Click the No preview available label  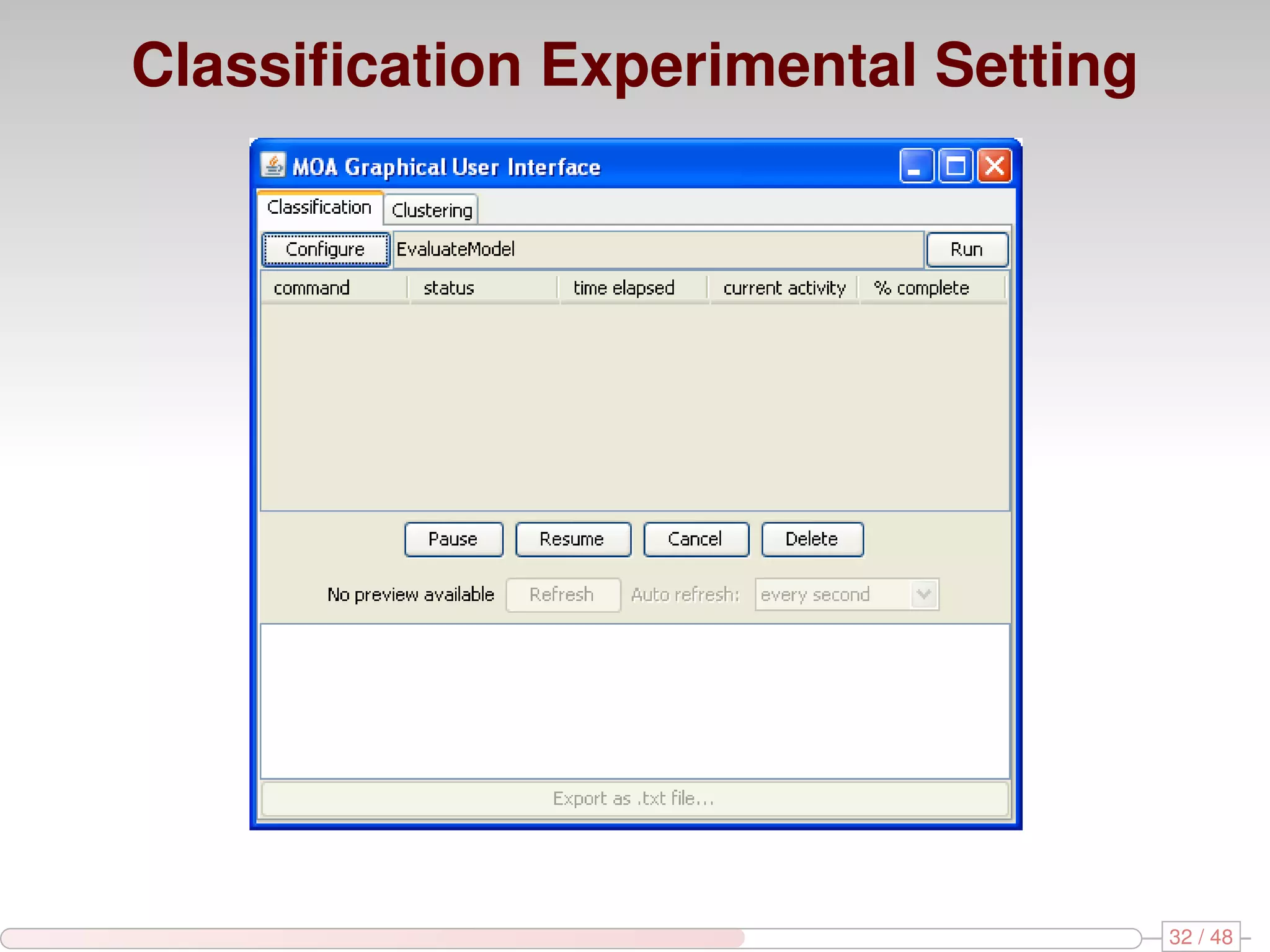click(x=411, y=594)
